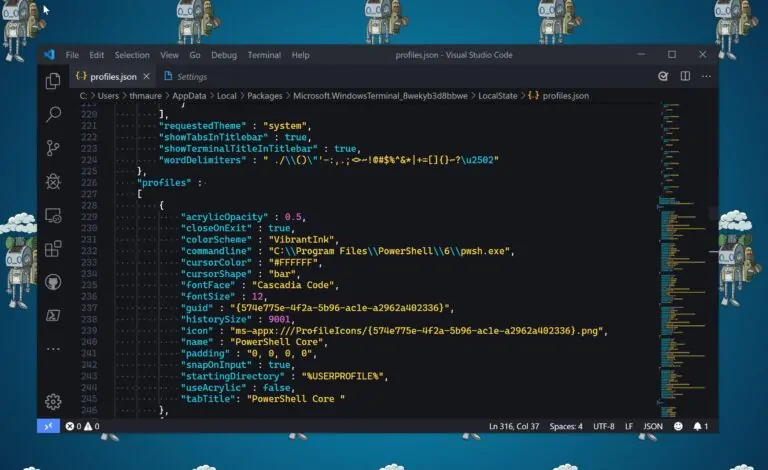Click the fontSize value 12
Image resolution: width=768 pixels, height=470 pixels.
click(257, 297)
